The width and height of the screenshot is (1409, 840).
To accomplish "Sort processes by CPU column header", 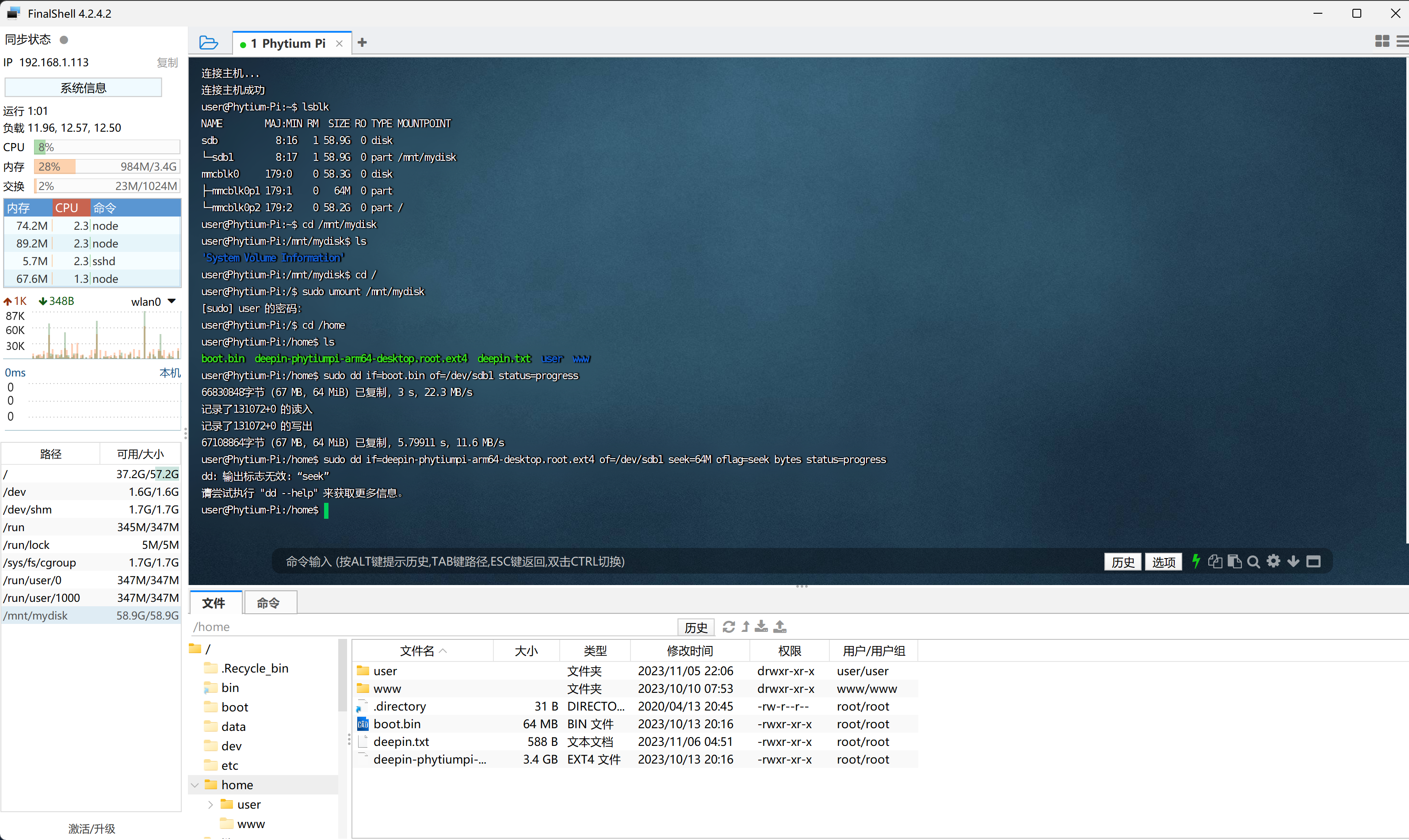I will [x=67, y=208].
